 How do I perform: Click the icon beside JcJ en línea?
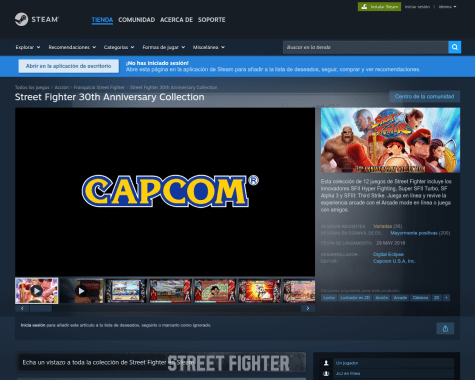326,373
